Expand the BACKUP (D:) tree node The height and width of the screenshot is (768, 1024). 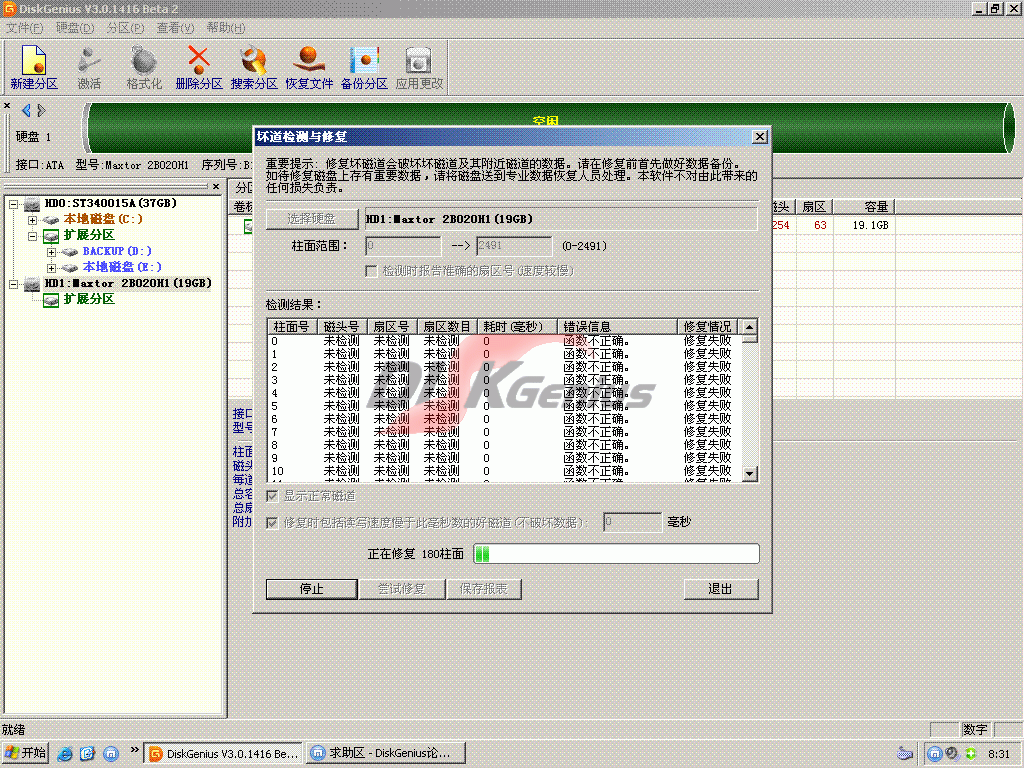tap(51, 252)
